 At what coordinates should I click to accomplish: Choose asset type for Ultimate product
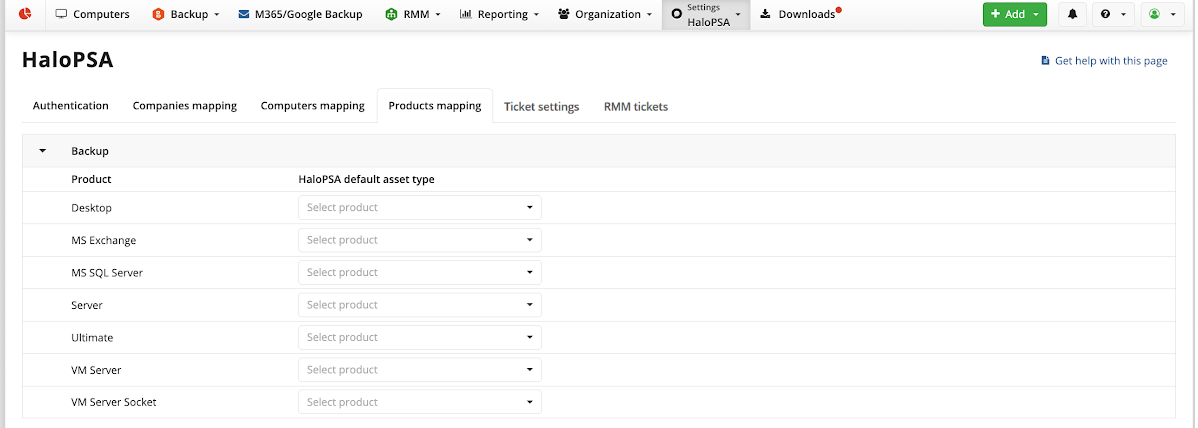pos(419,337)
